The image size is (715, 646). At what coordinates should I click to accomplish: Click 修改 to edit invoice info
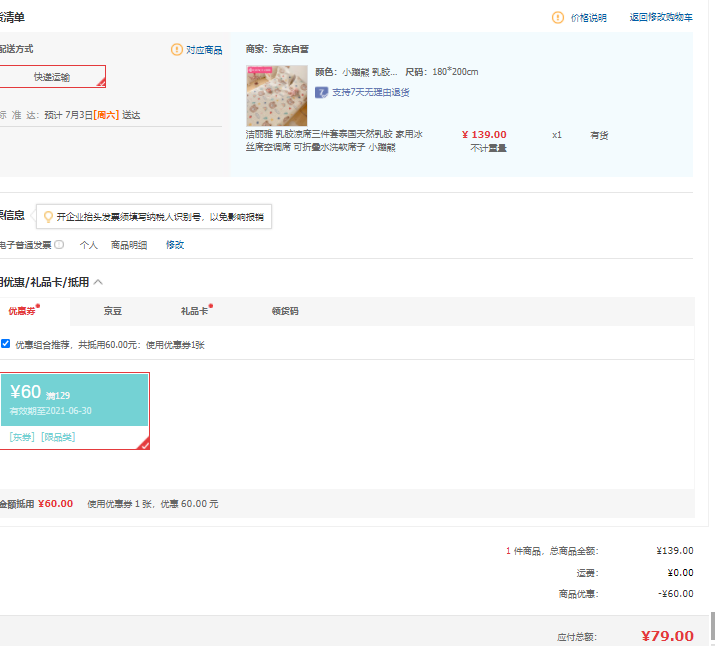click(175, 245)
